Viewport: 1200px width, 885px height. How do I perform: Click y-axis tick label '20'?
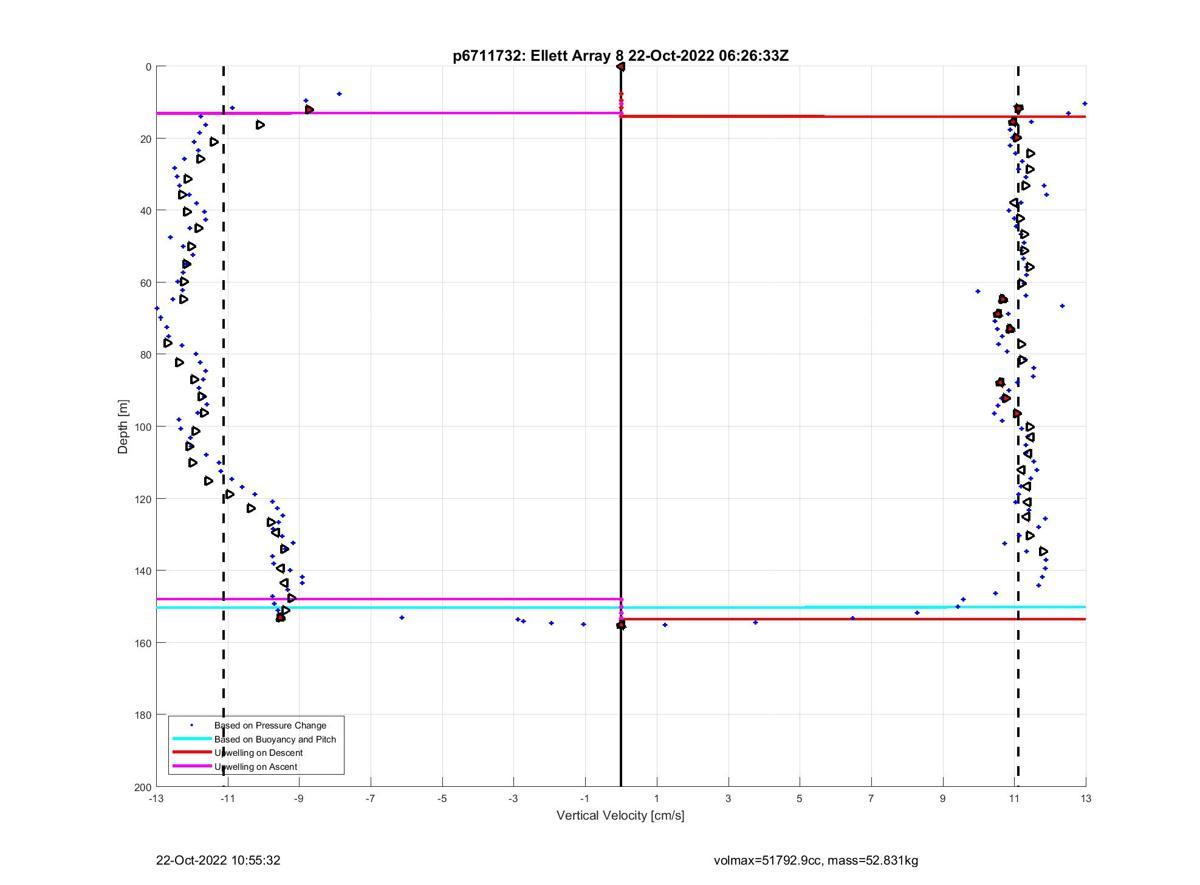coord(145,139)
